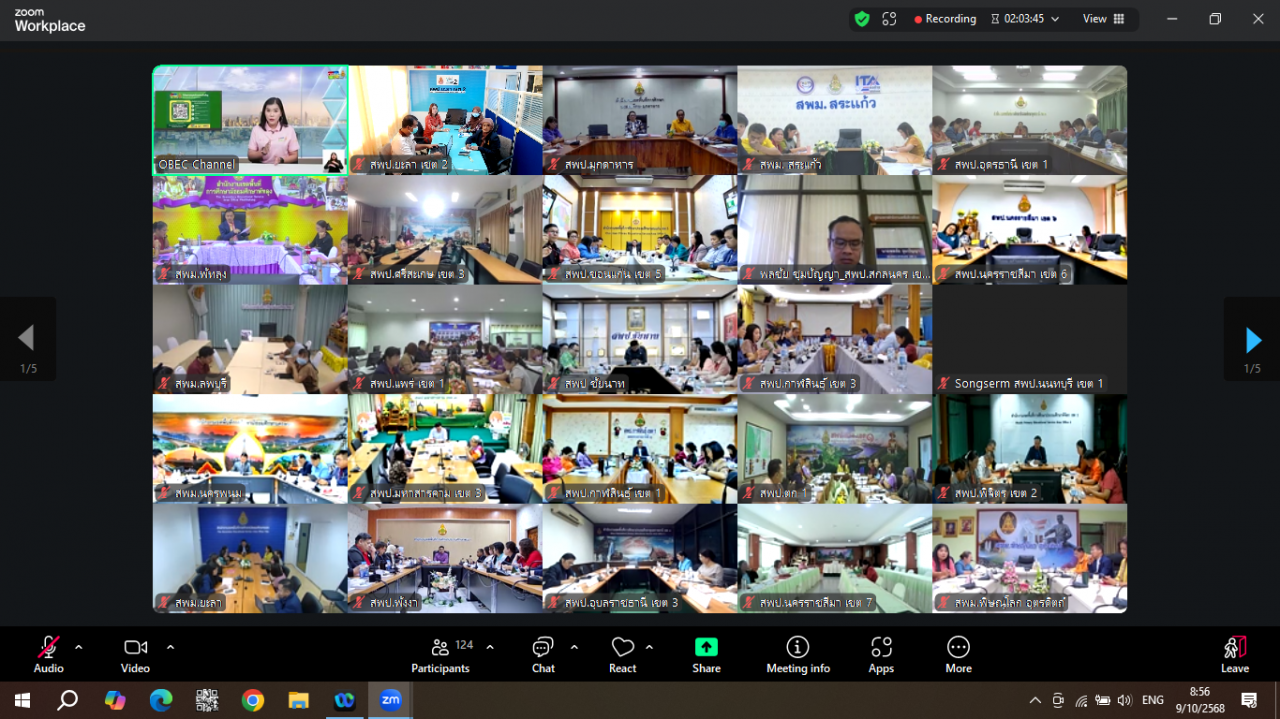This screenshot has height=719, width=1280.
Task: Go to previous gallery page arrow
Action: tap(26, 339)
